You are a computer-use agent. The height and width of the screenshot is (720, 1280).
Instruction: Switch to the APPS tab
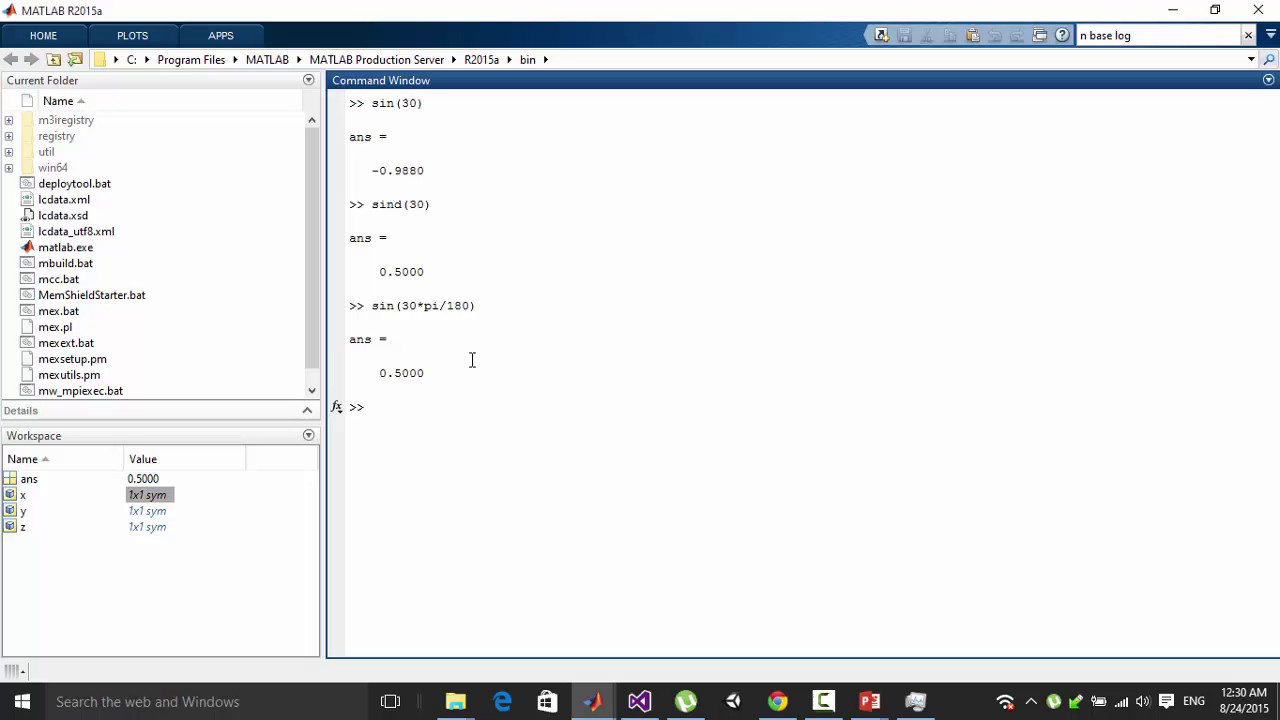(x=221, y=36)
